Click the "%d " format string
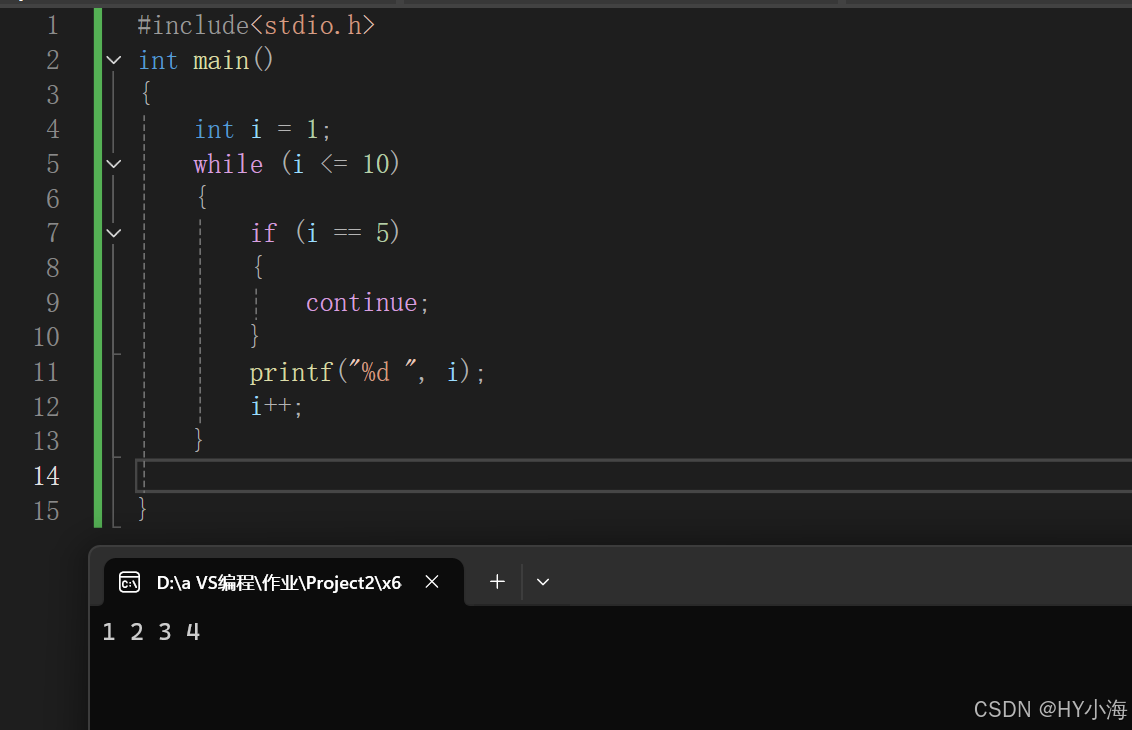 pos(383,373)
